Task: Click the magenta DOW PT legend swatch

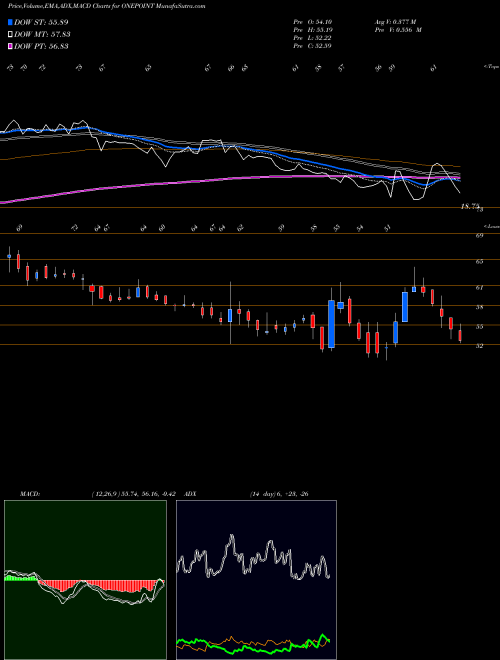Action: (x=10, y=46)
